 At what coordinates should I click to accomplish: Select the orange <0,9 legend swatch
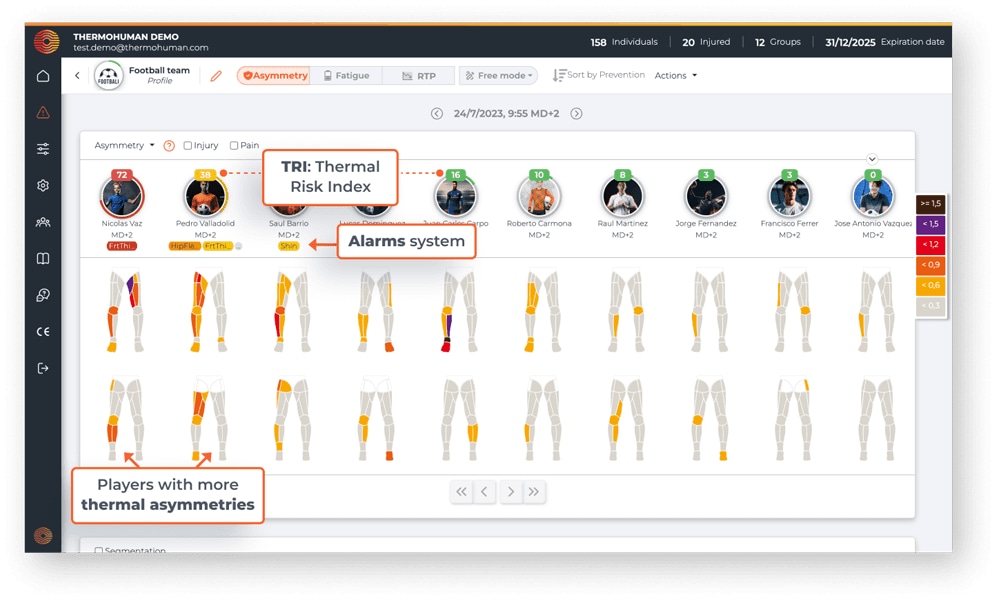click(x=930, y=265)
